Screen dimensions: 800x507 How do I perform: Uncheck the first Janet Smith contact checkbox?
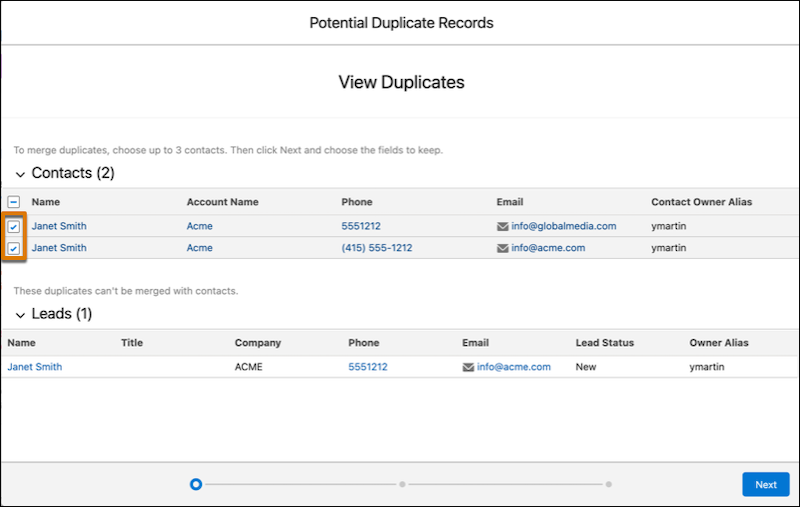[x=14, y=226]
